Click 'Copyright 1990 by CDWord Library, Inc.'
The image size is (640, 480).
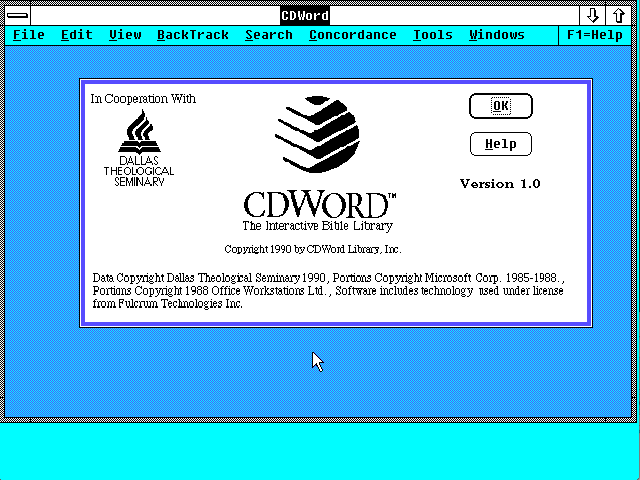click(x=313, y=249)
